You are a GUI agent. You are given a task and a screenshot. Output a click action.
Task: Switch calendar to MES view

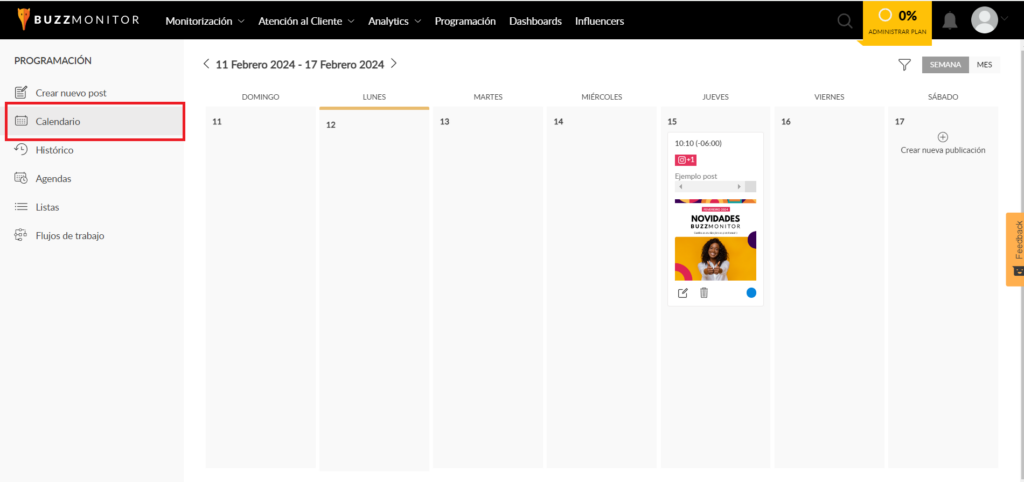click(x=984, y=65)
